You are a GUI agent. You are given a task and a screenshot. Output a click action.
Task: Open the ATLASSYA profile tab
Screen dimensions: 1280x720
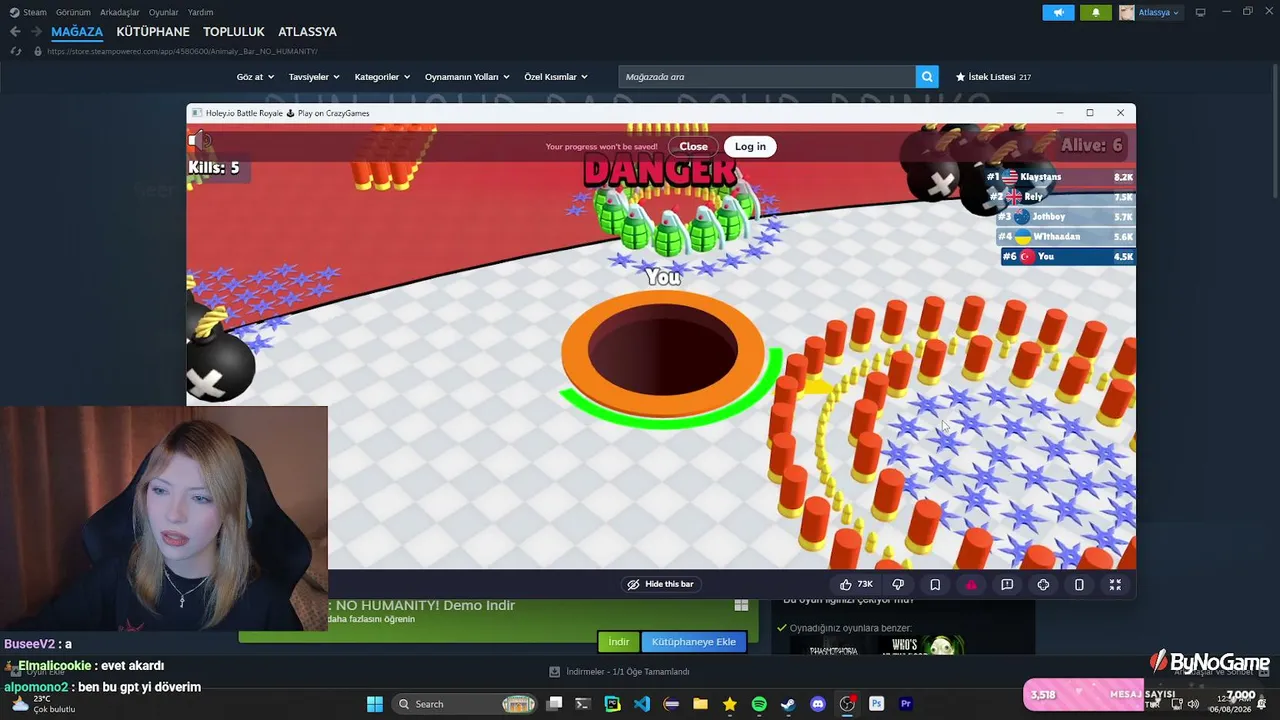(307, 32)
